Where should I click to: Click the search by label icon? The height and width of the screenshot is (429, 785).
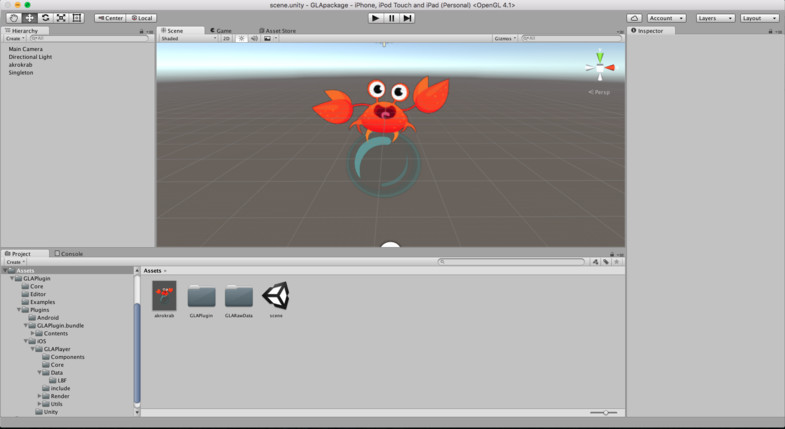click(606, 262)
